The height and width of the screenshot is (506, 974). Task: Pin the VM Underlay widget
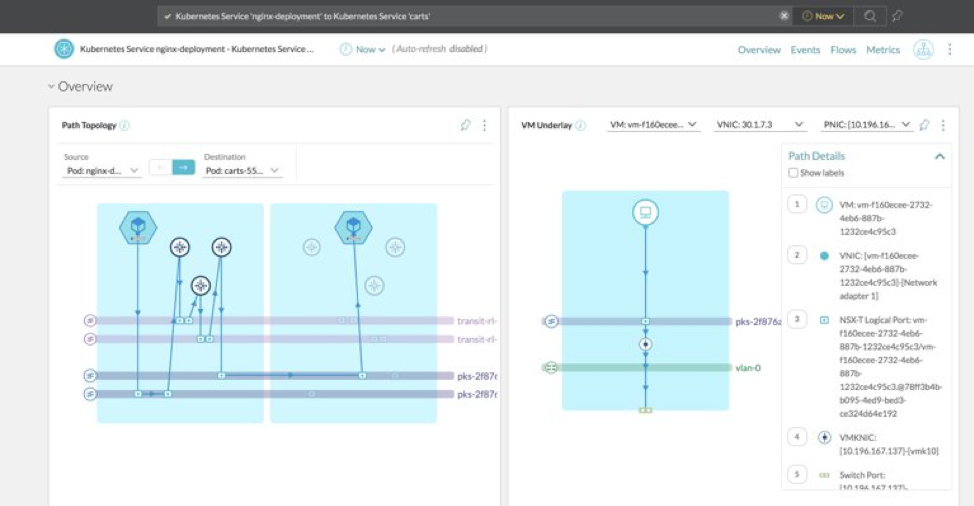924,125
